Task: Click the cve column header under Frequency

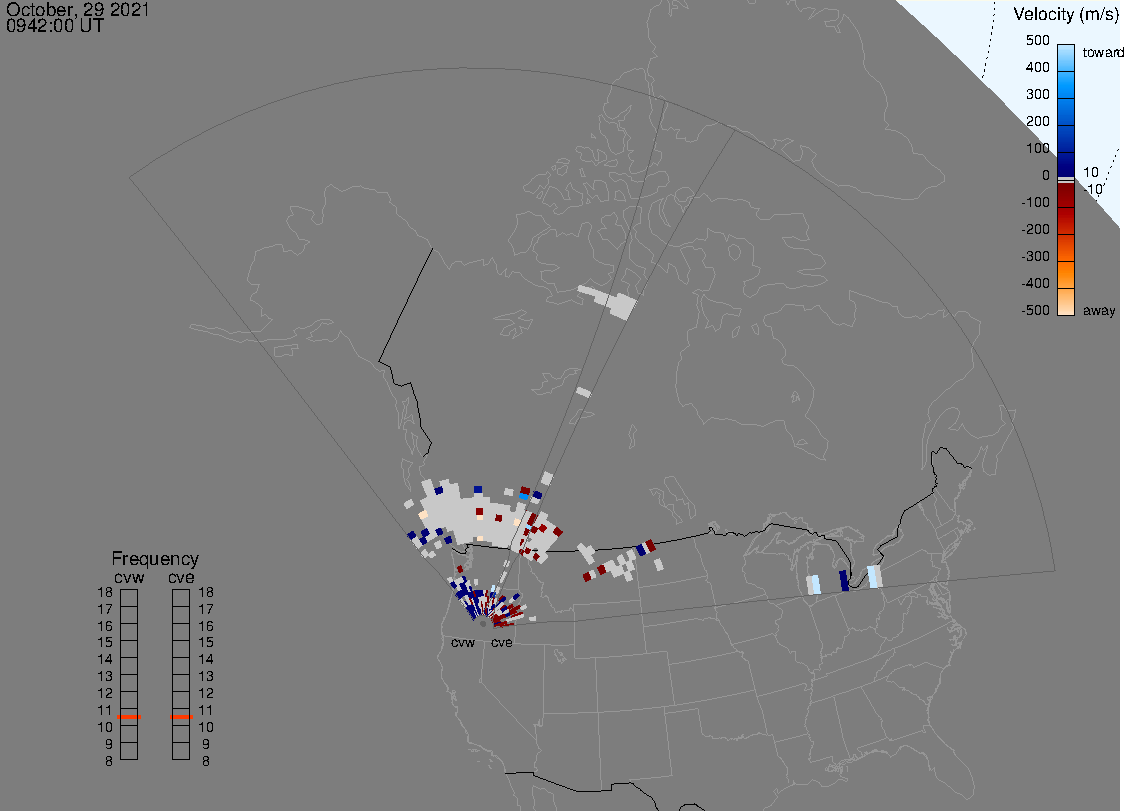Action: tap(181, 578)
